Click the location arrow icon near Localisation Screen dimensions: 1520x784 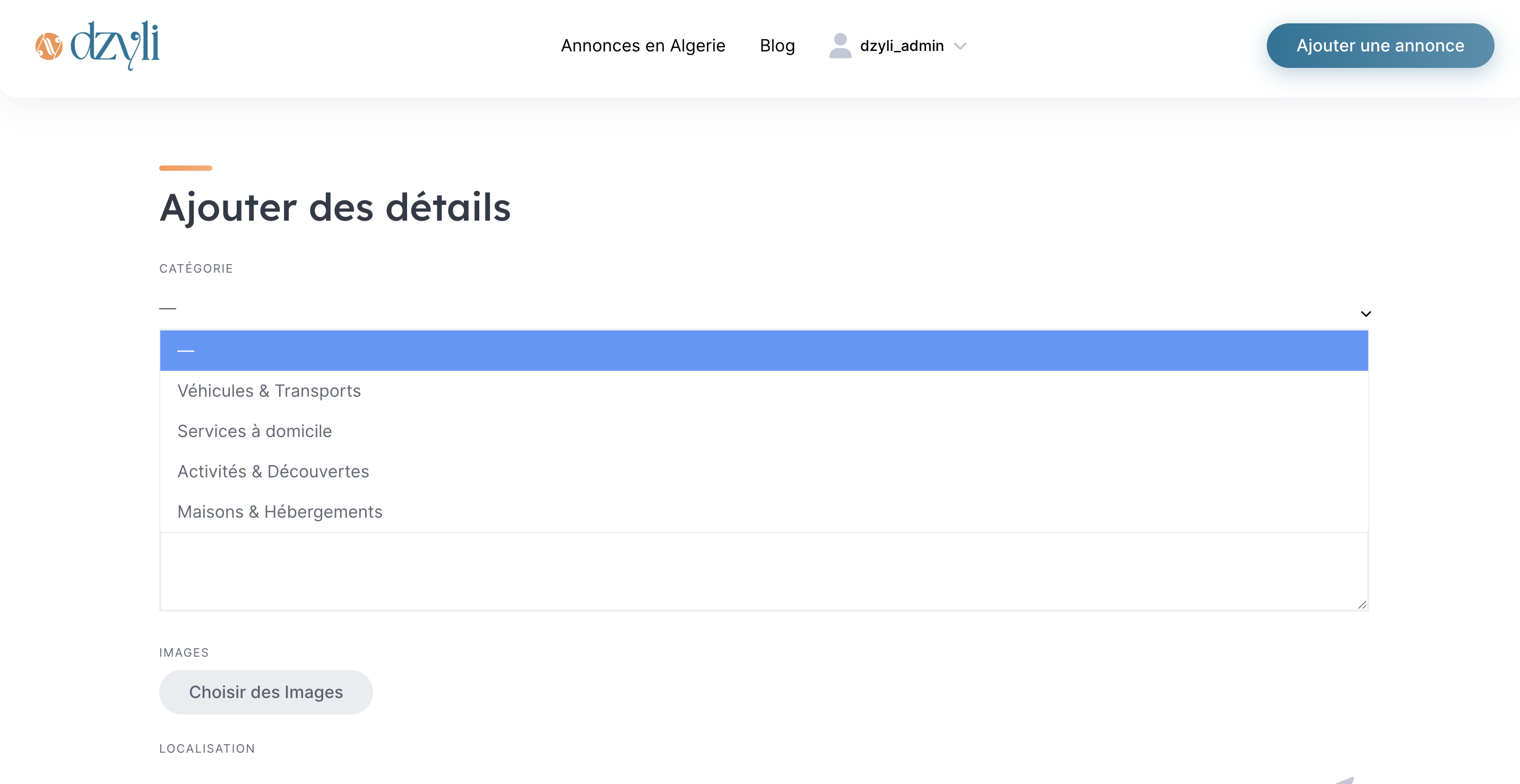[1345, 780]
